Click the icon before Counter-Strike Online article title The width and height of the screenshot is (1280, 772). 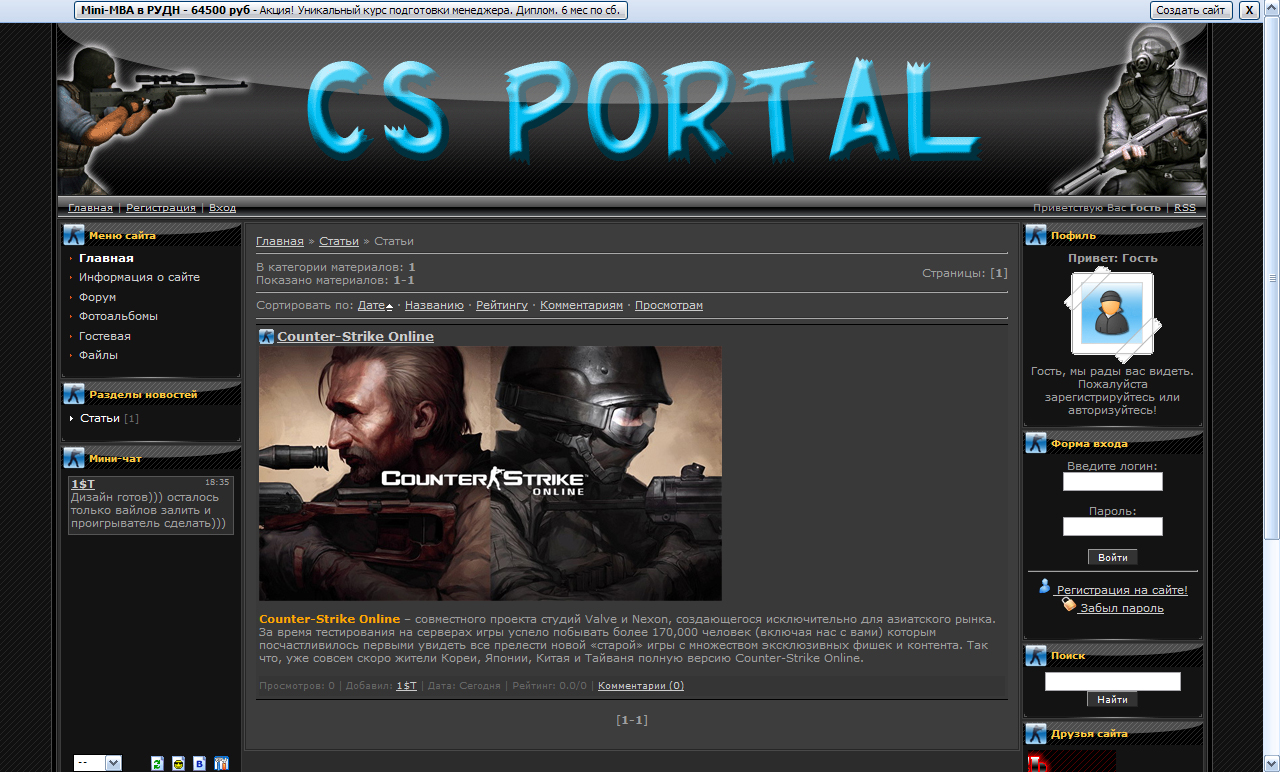pyautogui.click(x=266, y=336)
